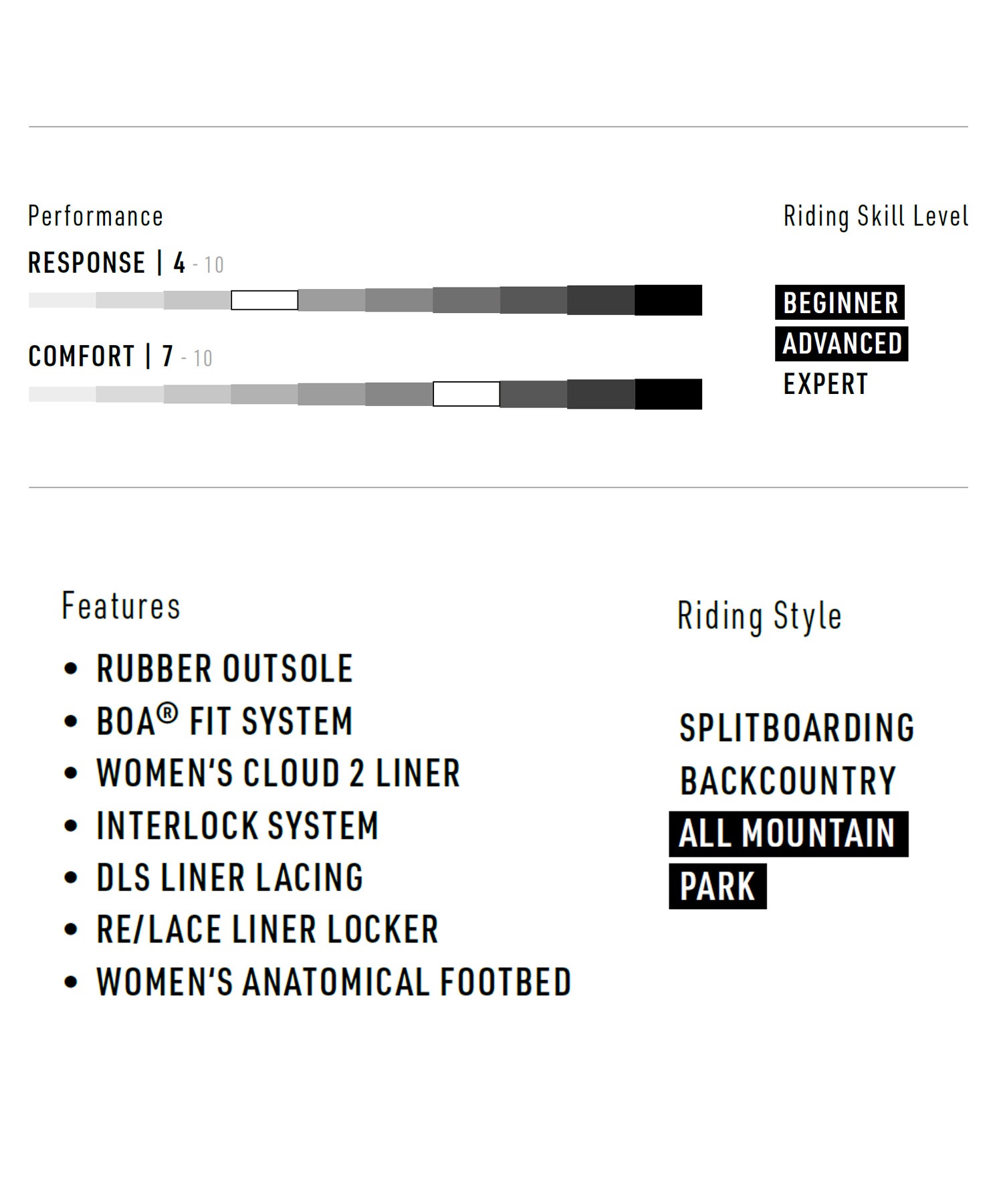This screenshot has height=1204, width=1003.
Task: Choose the SPLITBOARDING riding style
Action: point(796,728)
